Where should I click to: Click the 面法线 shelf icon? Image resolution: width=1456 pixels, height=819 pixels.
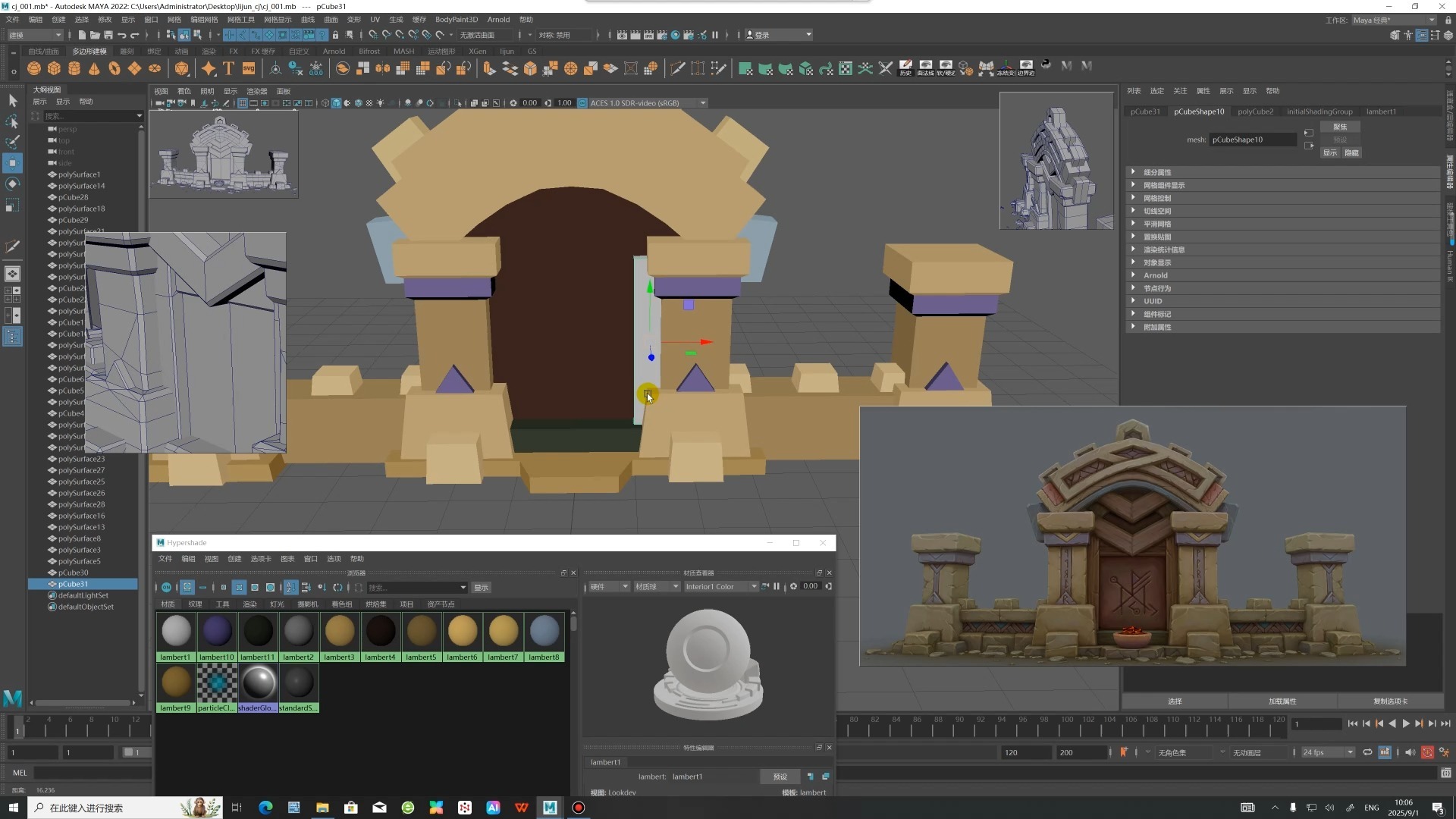click(x=925, y=68)
